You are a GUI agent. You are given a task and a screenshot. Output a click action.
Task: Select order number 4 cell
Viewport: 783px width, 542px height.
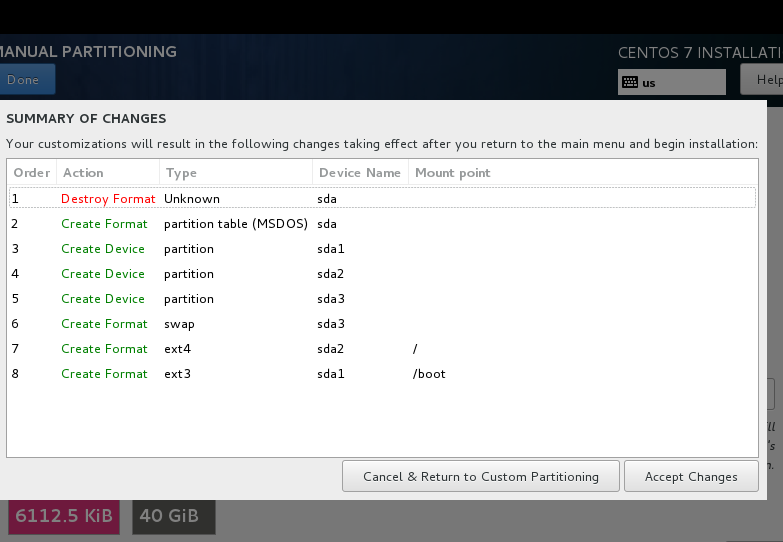click(x=15, y=274)
